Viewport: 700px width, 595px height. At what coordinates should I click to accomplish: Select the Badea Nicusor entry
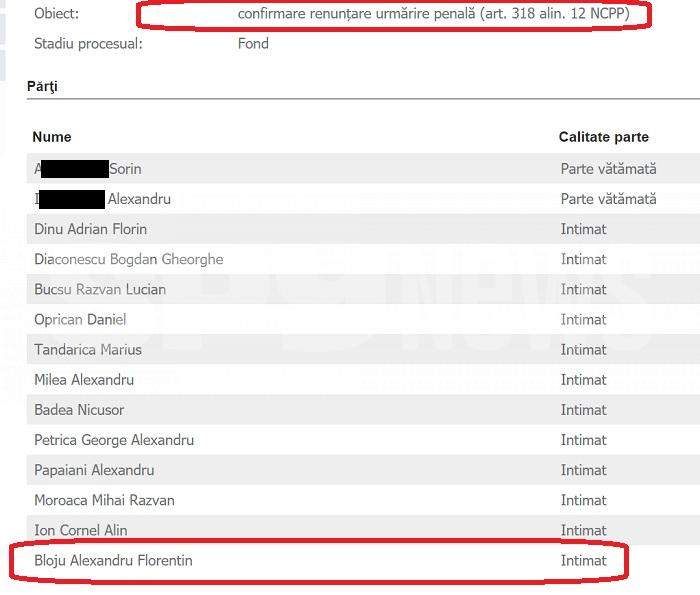click(x=79, y=410)
